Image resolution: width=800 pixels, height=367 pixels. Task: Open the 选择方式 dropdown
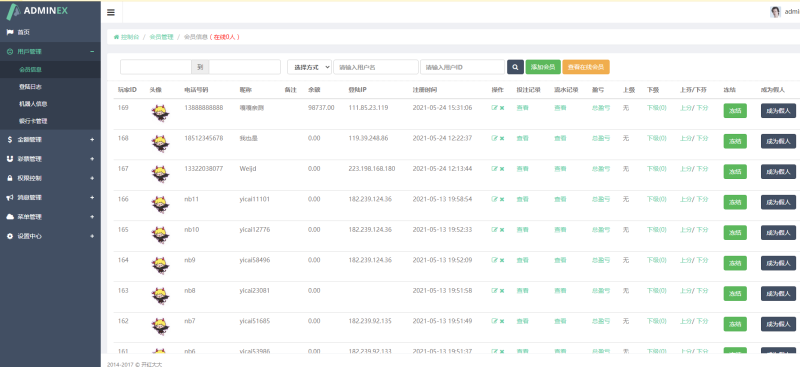[309, 67]
